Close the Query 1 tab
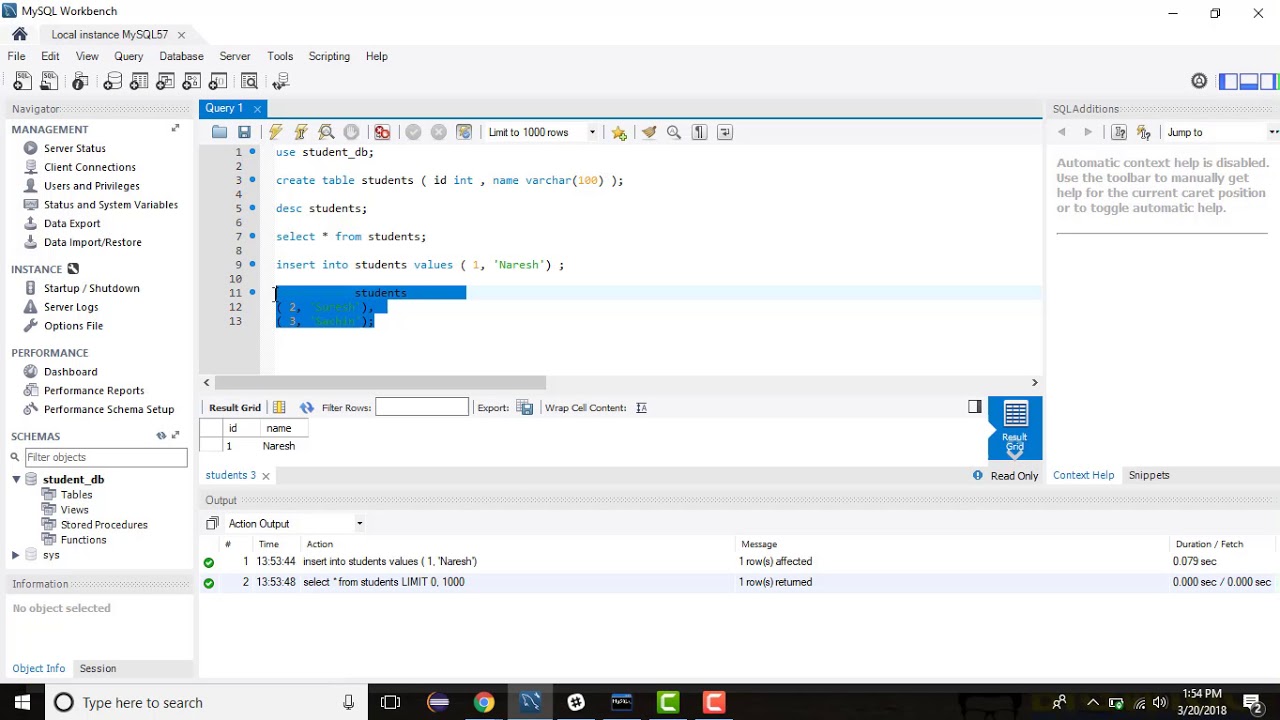The image size is (1280, 720). pyautogui.click(x=257, y=109)
